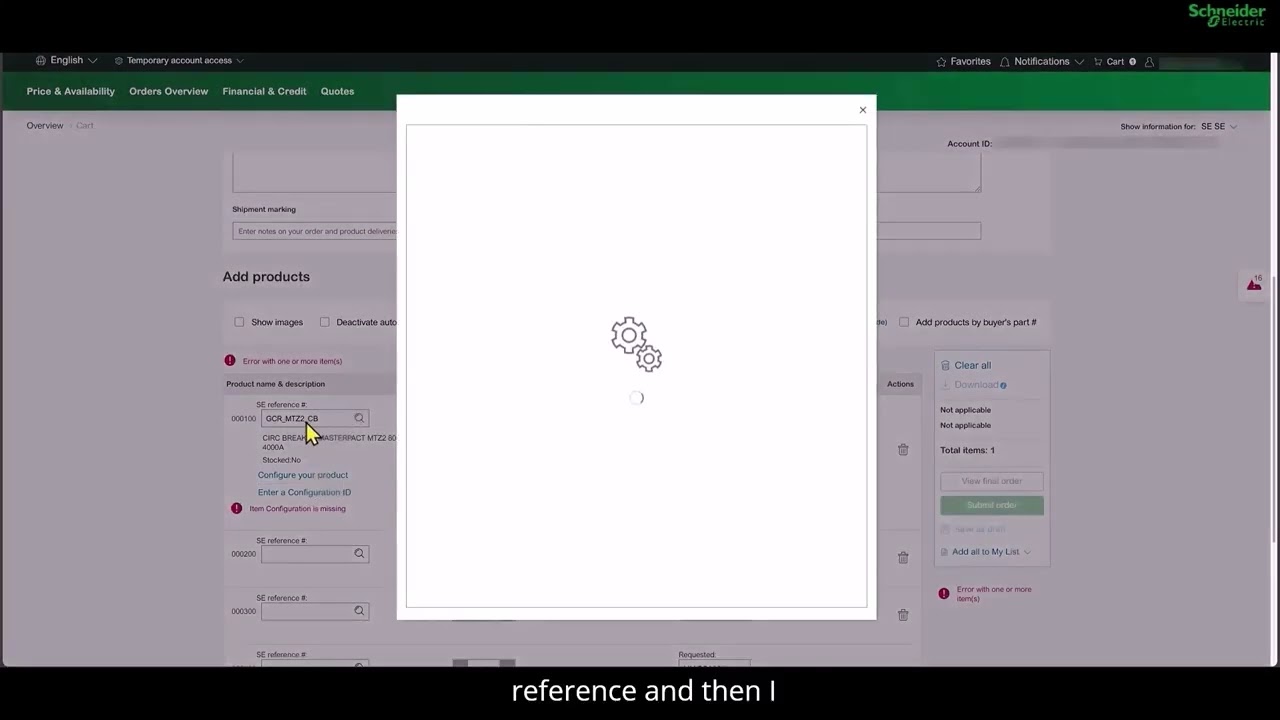The image size is (1280, 720).
Task: Open Enter a Configuration ID link
Action: point(304,492)
